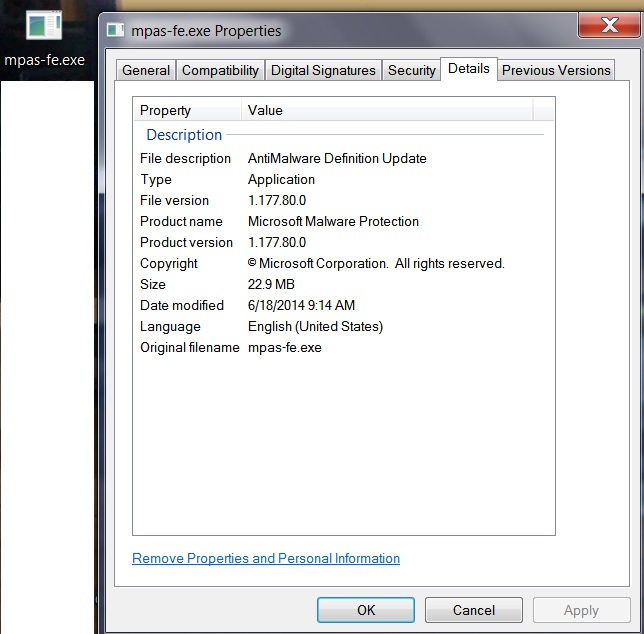Click the 6/18/2014 9:14 AM value
The image size is (644, 634).
click(x=301, y=305)
